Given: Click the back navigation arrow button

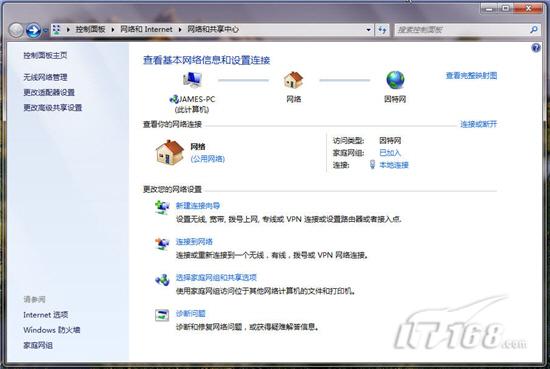Looking at the screenshot, I should [x=16, y=30].
